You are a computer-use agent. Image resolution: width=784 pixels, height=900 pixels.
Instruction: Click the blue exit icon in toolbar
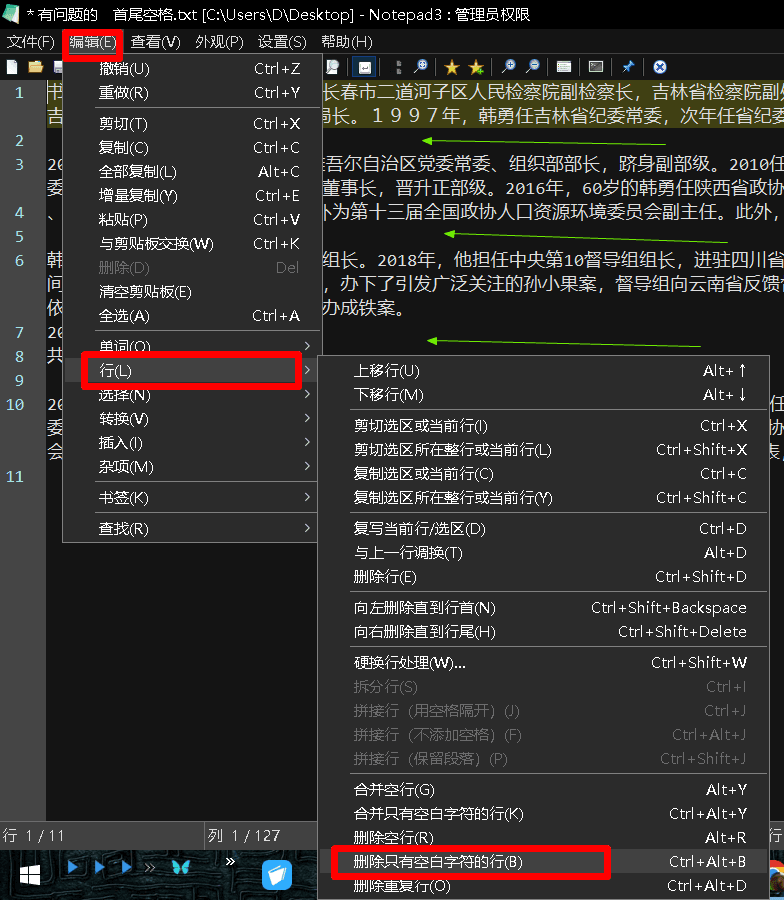(660, 67)
